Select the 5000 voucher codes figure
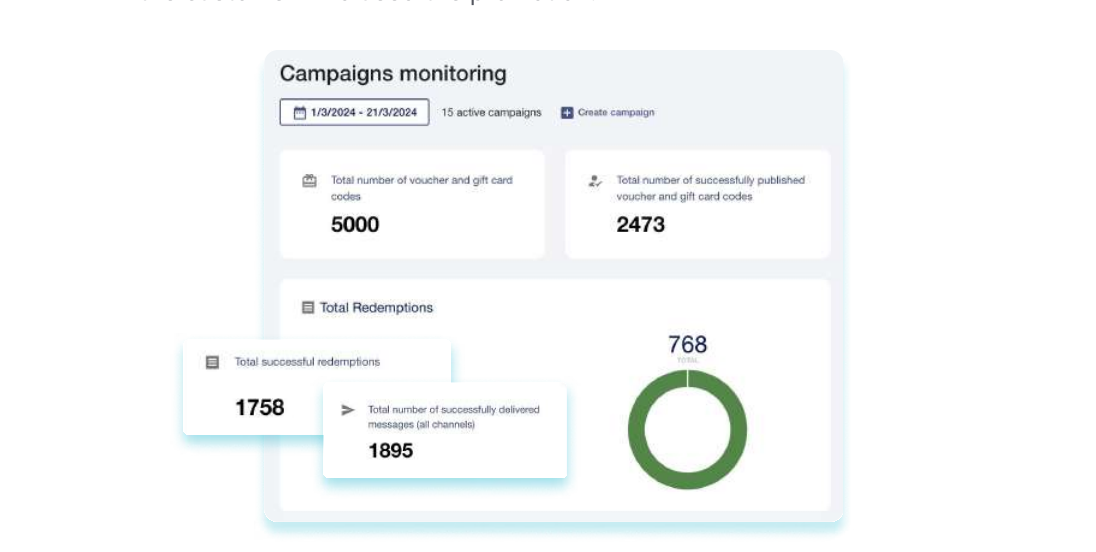 pyautogui.click(x=355, y=225)
